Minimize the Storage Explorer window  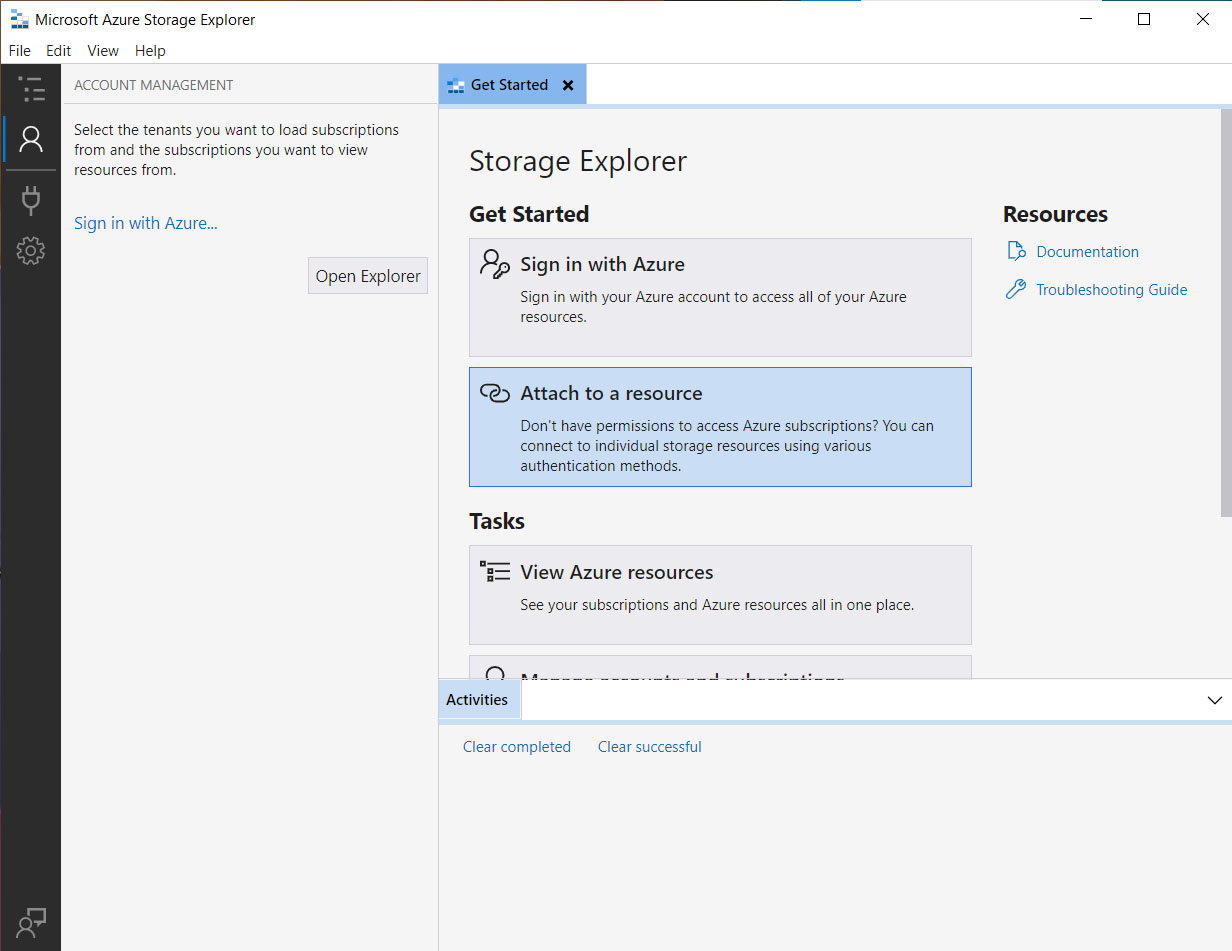coord(1086,19)
